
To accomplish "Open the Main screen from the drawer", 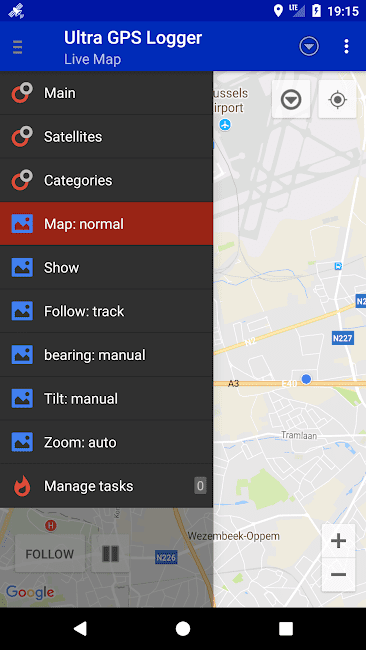I will [107, 93].
